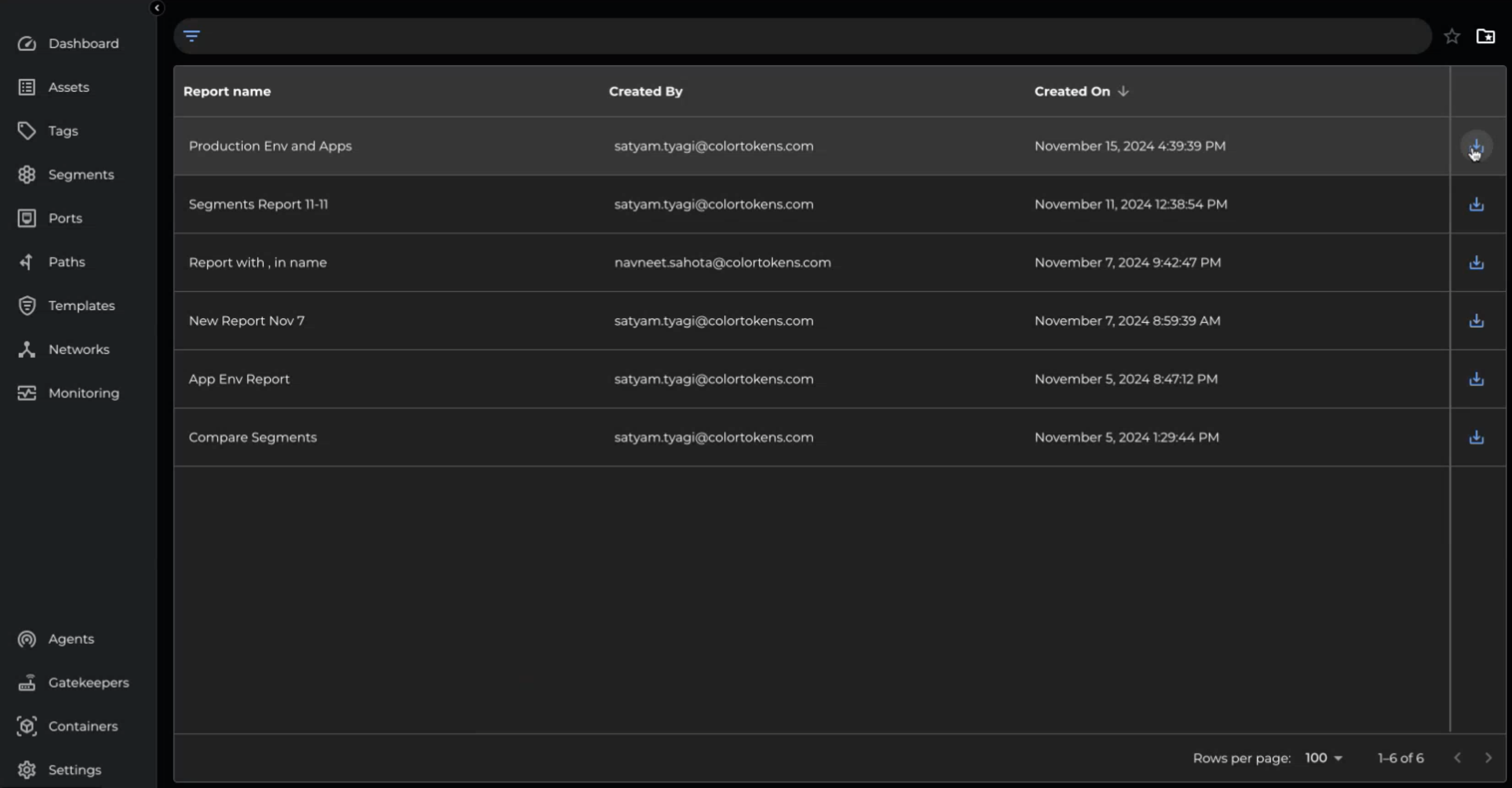Select the Production Env and Apps row
This screenshot has height=788, width=1512.
click(270, 146)
